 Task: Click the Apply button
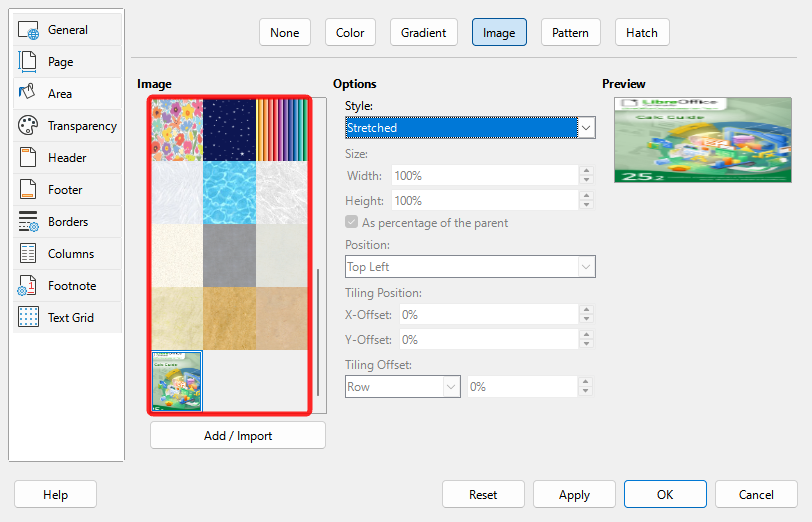tap(574, 494)
